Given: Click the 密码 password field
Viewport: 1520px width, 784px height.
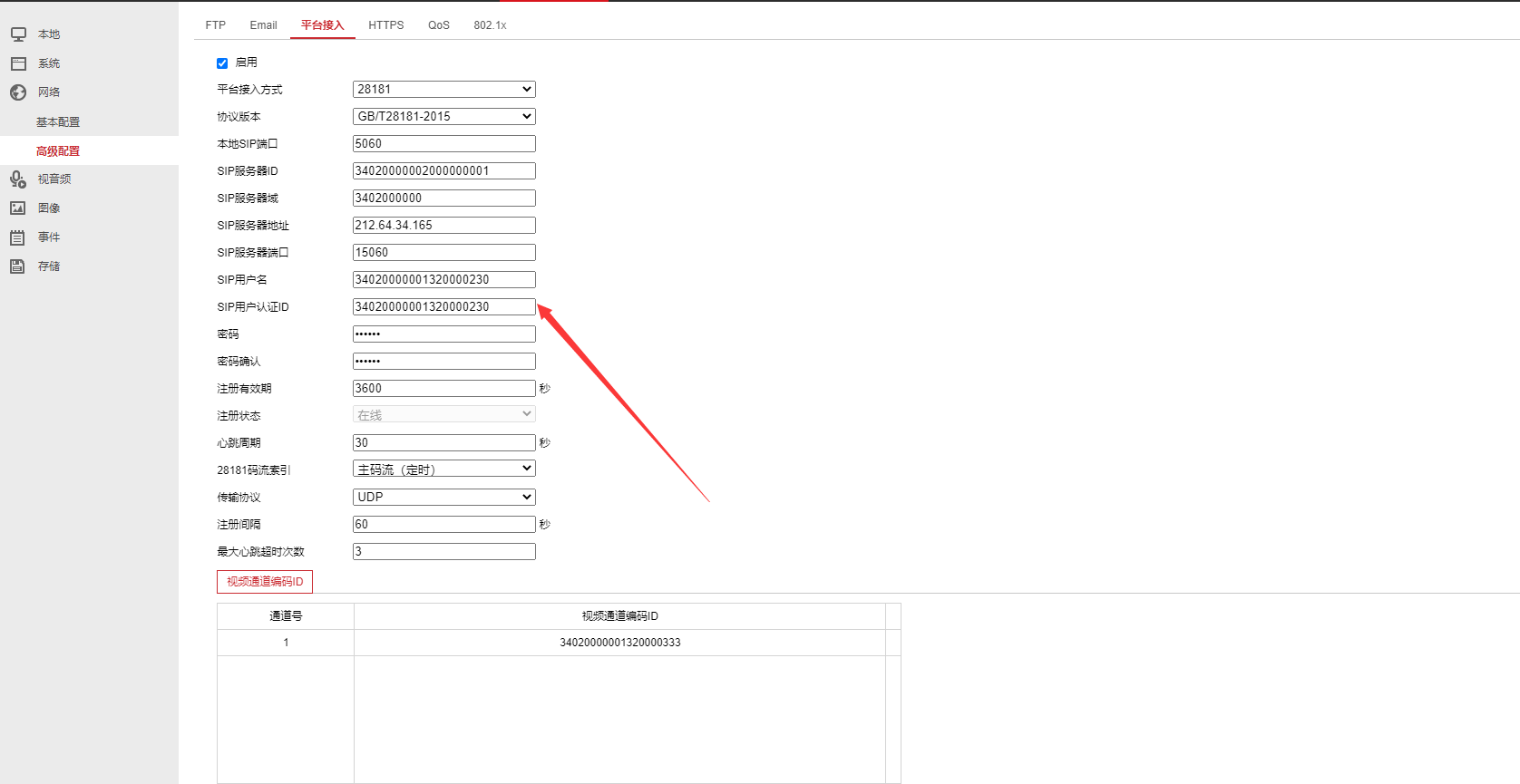Looking at the screenshot, I should pyautogui.click(x=444, y=334).
